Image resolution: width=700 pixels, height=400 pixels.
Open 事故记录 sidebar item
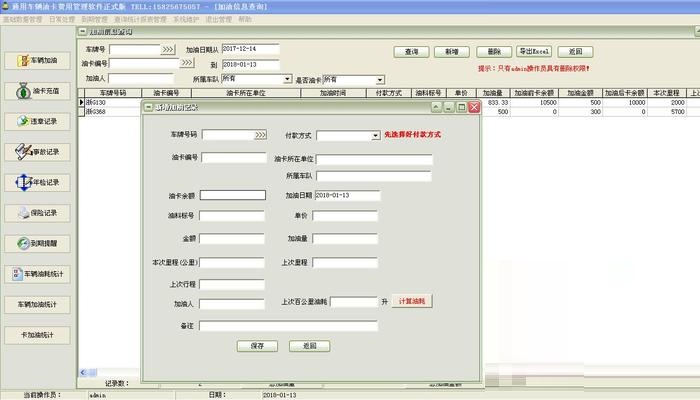pos(38,152)
